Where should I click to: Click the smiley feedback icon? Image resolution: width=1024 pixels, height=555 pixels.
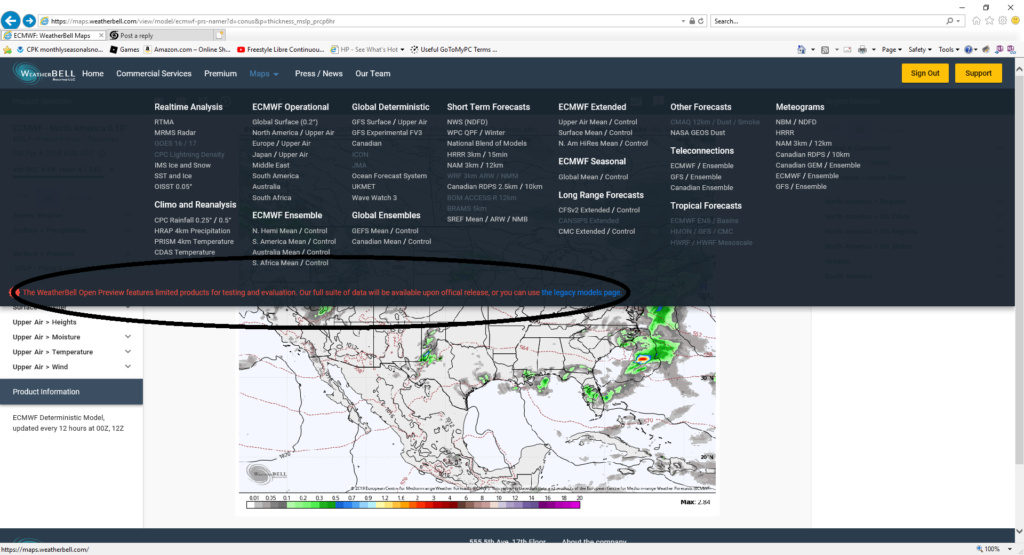click(1016, 21)
